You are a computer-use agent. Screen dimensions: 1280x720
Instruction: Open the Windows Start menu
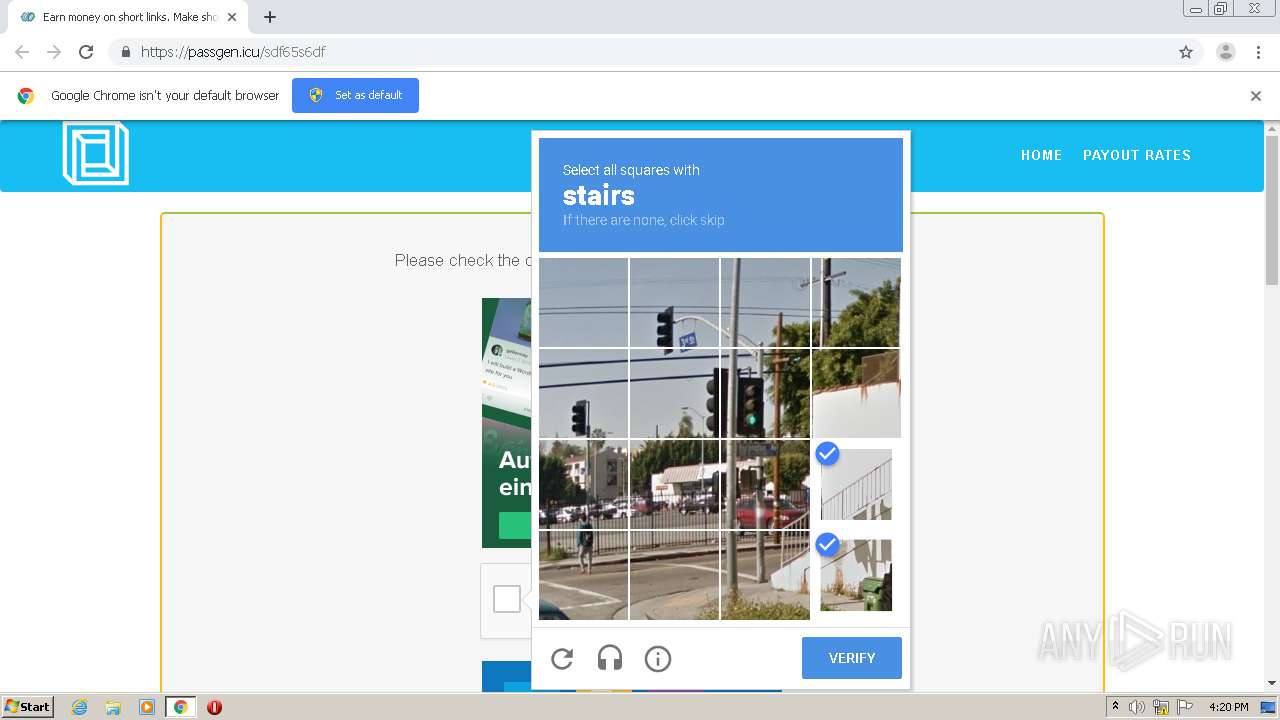point(28,707)
